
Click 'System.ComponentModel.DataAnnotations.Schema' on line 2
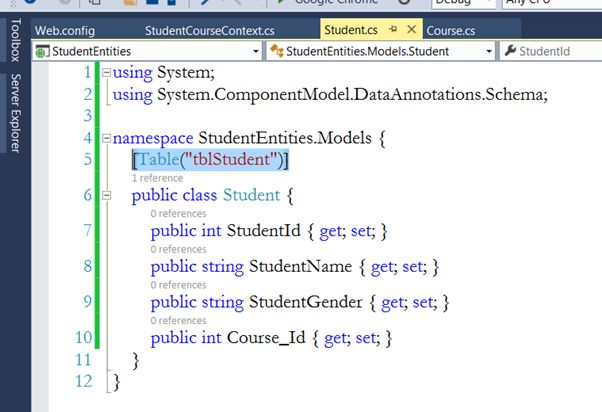(350, 94)
